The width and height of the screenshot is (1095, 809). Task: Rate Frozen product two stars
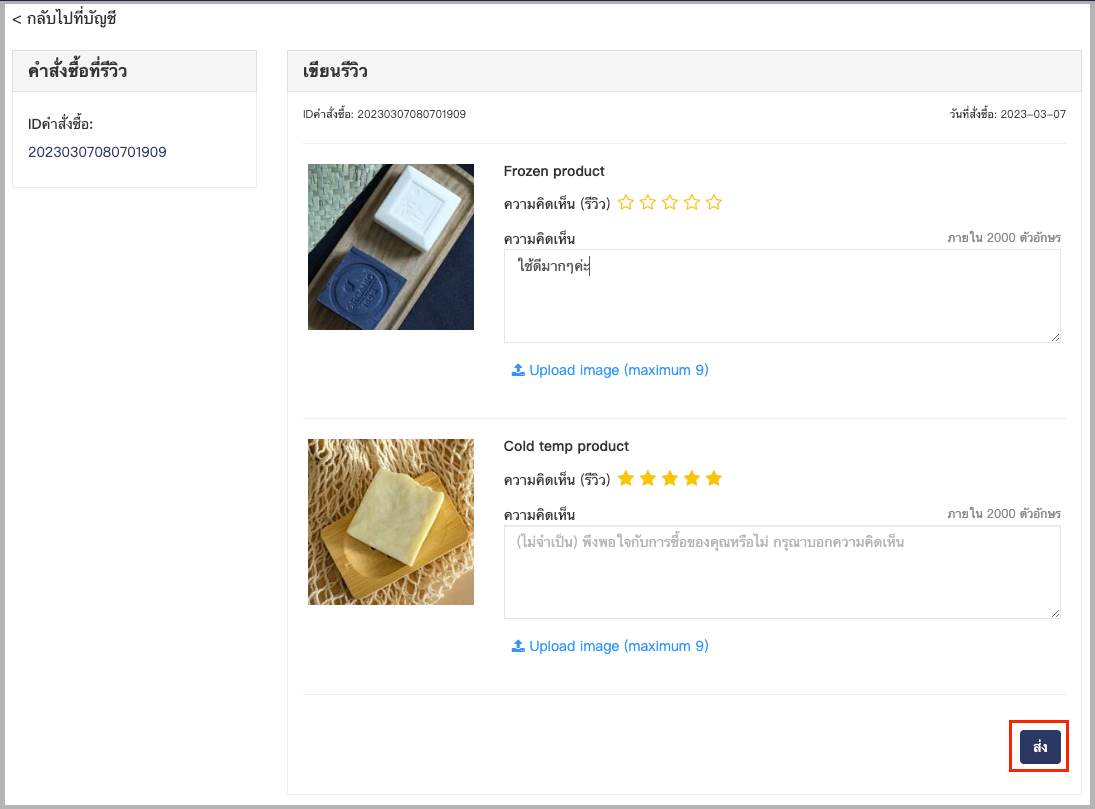(x=648, y=203)
